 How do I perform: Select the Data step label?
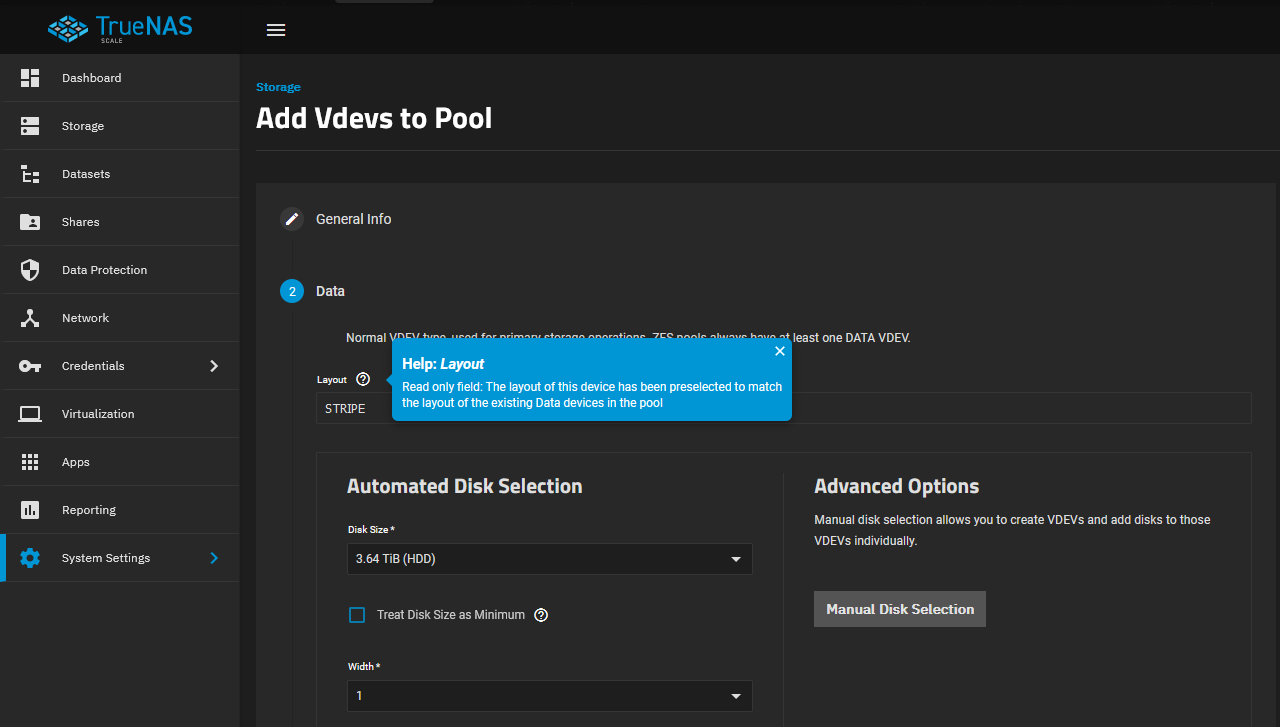coord(330,291)
